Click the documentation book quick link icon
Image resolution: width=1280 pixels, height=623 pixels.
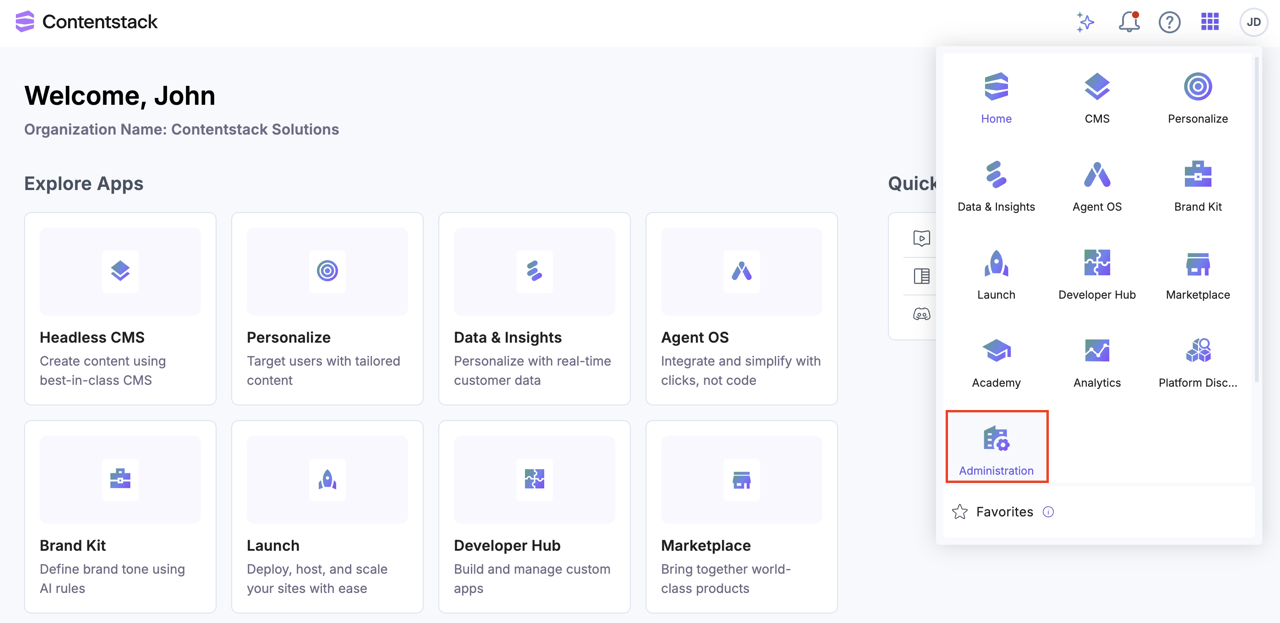(x=921, y=276)
